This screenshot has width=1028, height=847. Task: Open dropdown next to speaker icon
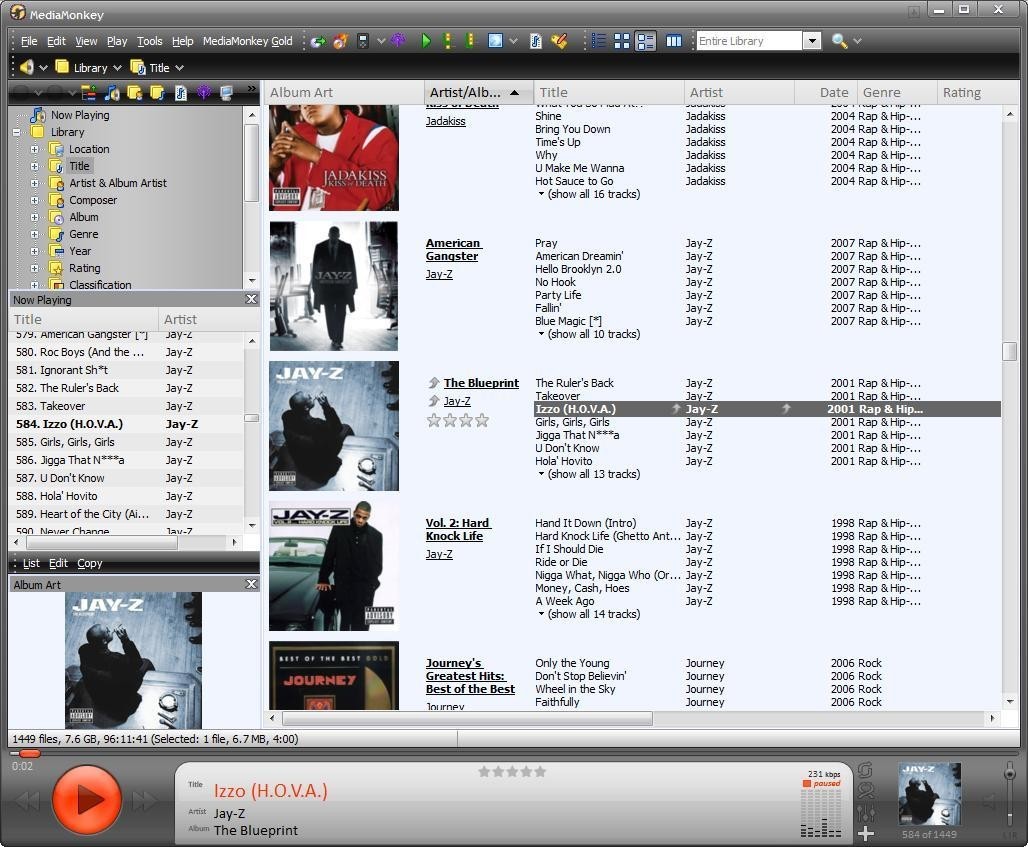click(43, 68)
